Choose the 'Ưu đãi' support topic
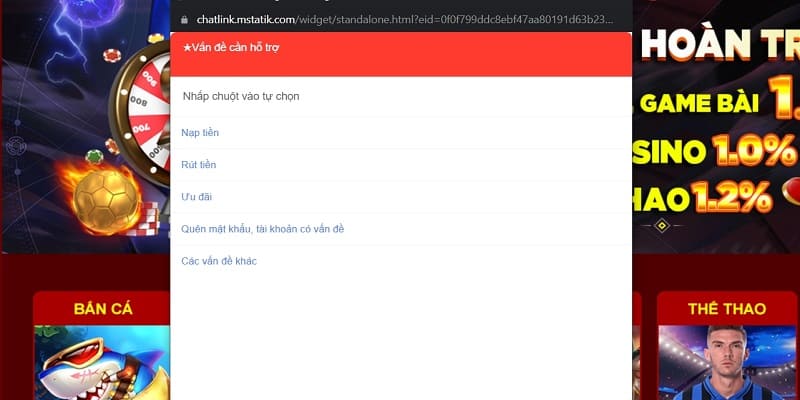800x400 pixels. (196, 197)
